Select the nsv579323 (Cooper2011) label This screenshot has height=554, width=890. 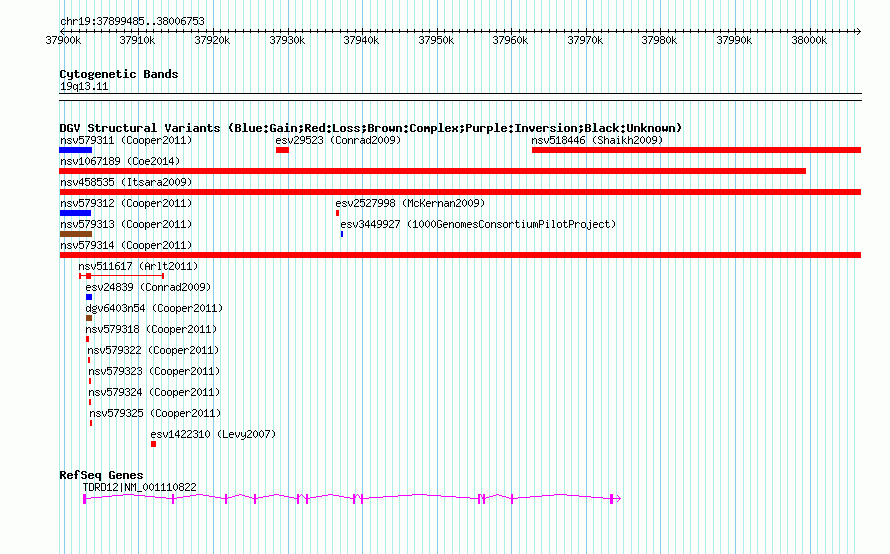pos(154,371)
